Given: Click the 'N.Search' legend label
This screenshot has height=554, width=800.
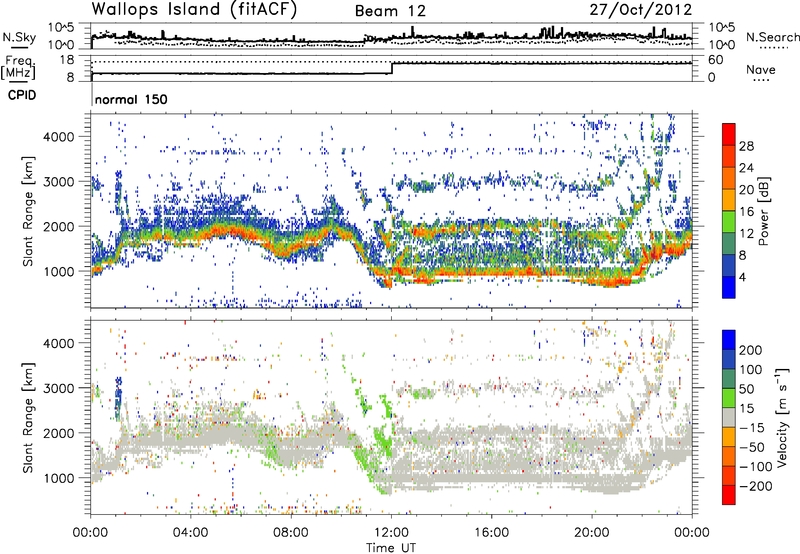Looking at the screenshot, I should (x=772, y=37).
